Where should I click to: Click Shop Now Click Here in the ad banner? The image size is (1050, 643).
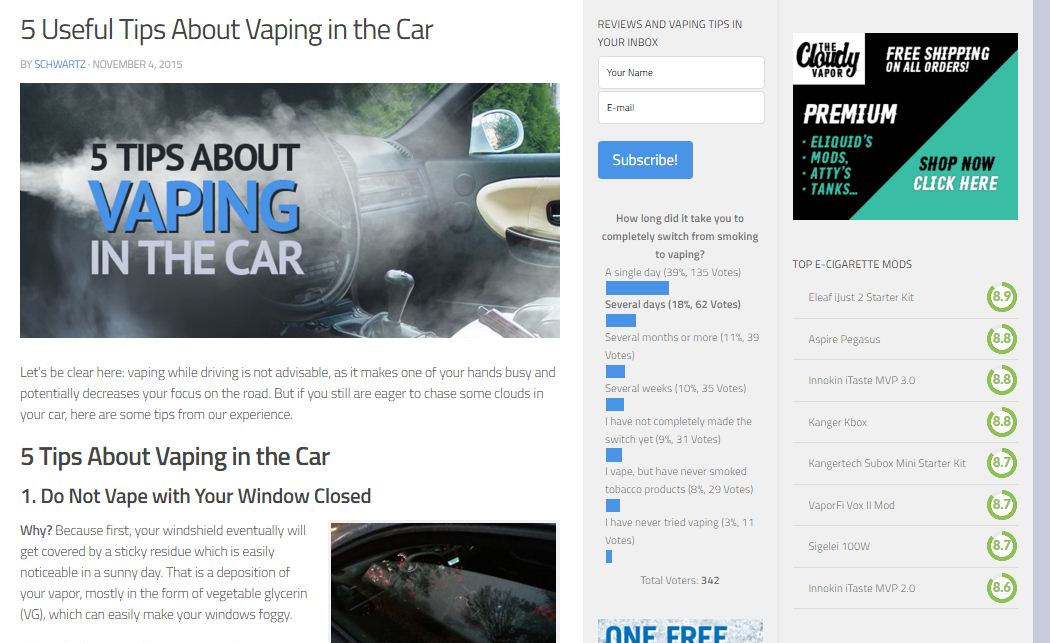pyautogui.click(x=956, y=173)
